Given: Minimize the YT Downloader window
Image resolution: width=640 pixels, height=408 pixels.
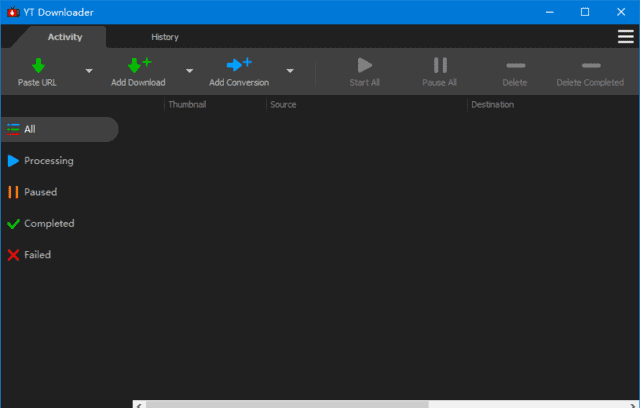Looking at the screenshot, I should pyautogui.click(x=550, y=12).
